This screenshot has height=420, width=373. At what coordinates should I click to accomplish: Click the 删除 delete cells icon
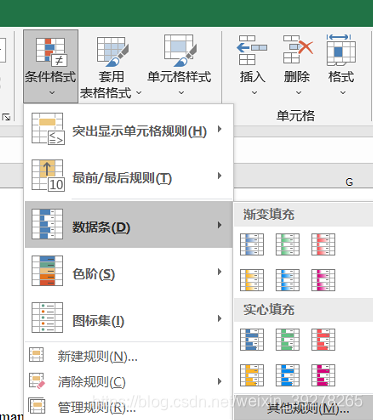pos(298,49)
